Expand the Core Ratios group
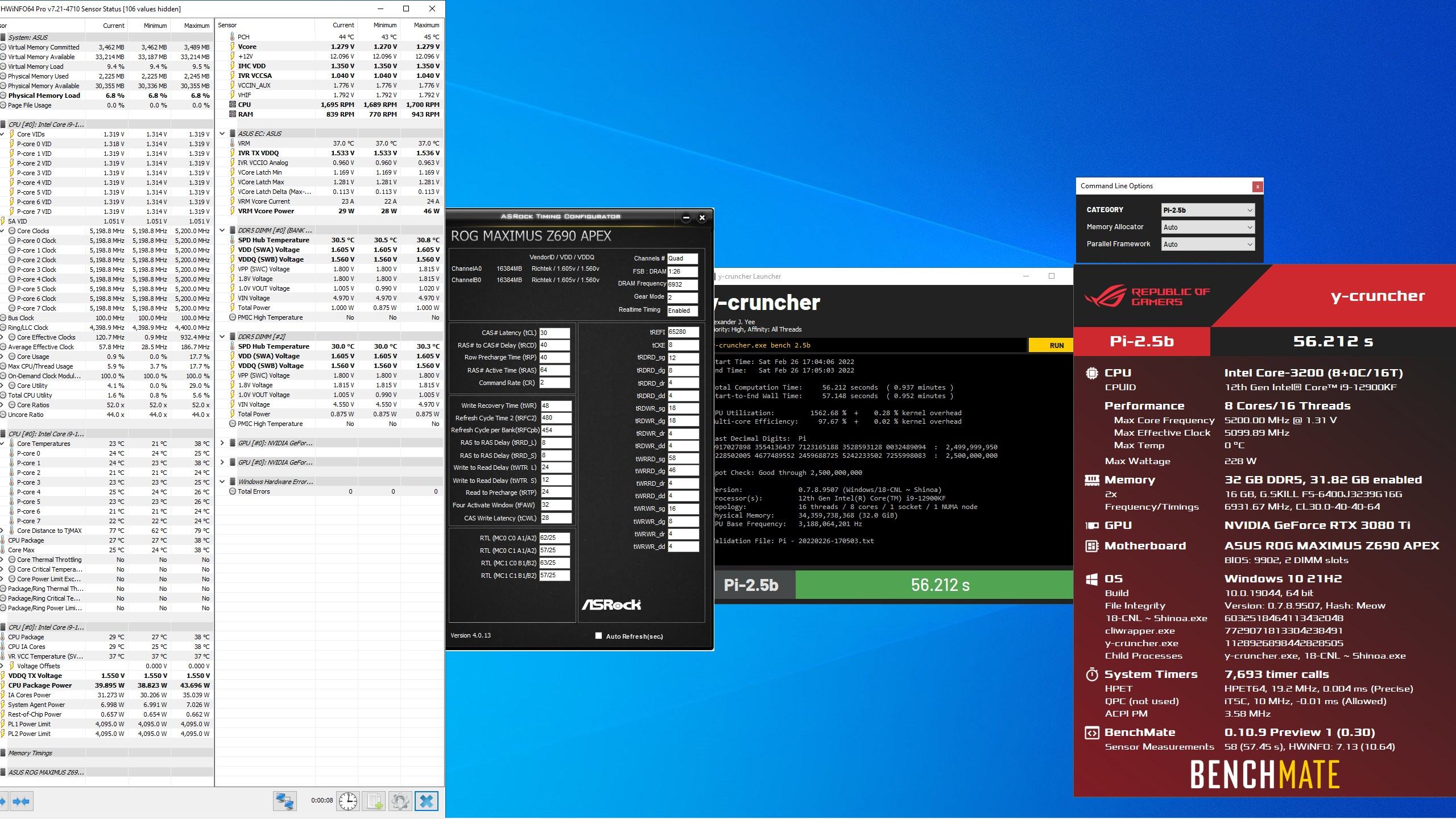Viewport: 1456px width, 819px height. [3, 406]
